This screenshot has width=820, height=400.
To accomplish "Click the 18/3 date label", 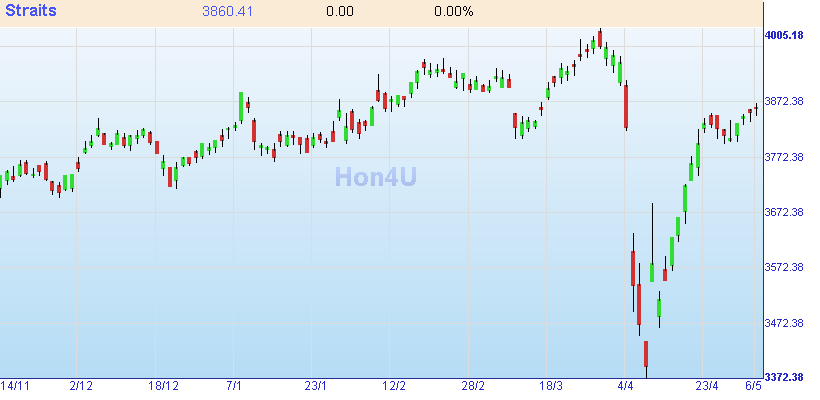I will tap(551, 386).
